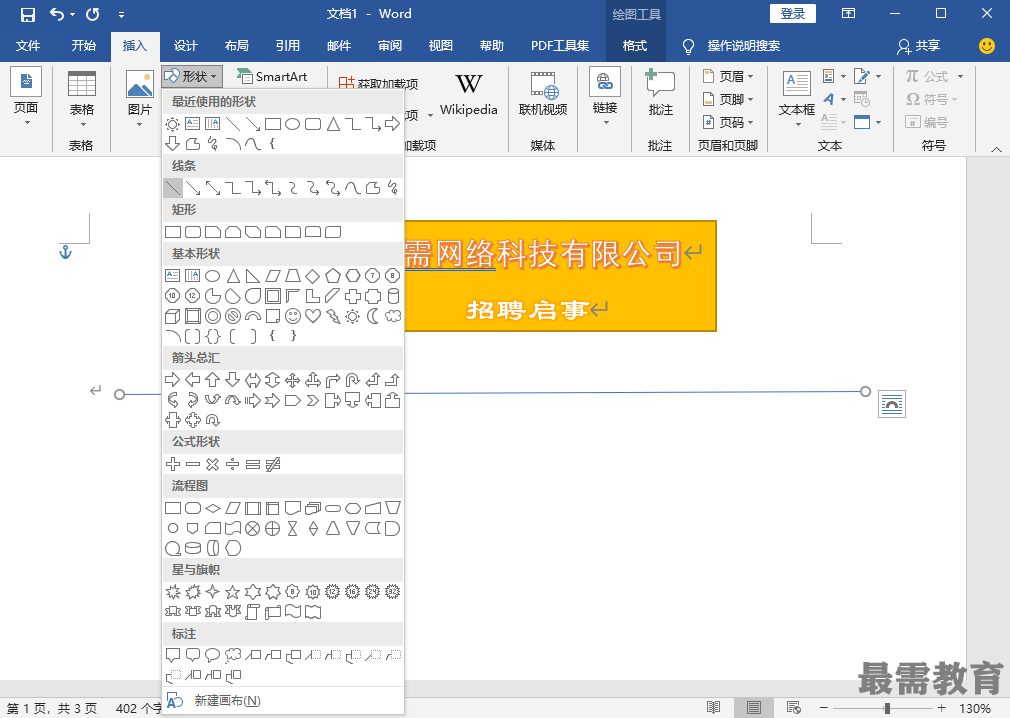
Task: Open the 格式 drawing format tab
Action: point(634,46)
